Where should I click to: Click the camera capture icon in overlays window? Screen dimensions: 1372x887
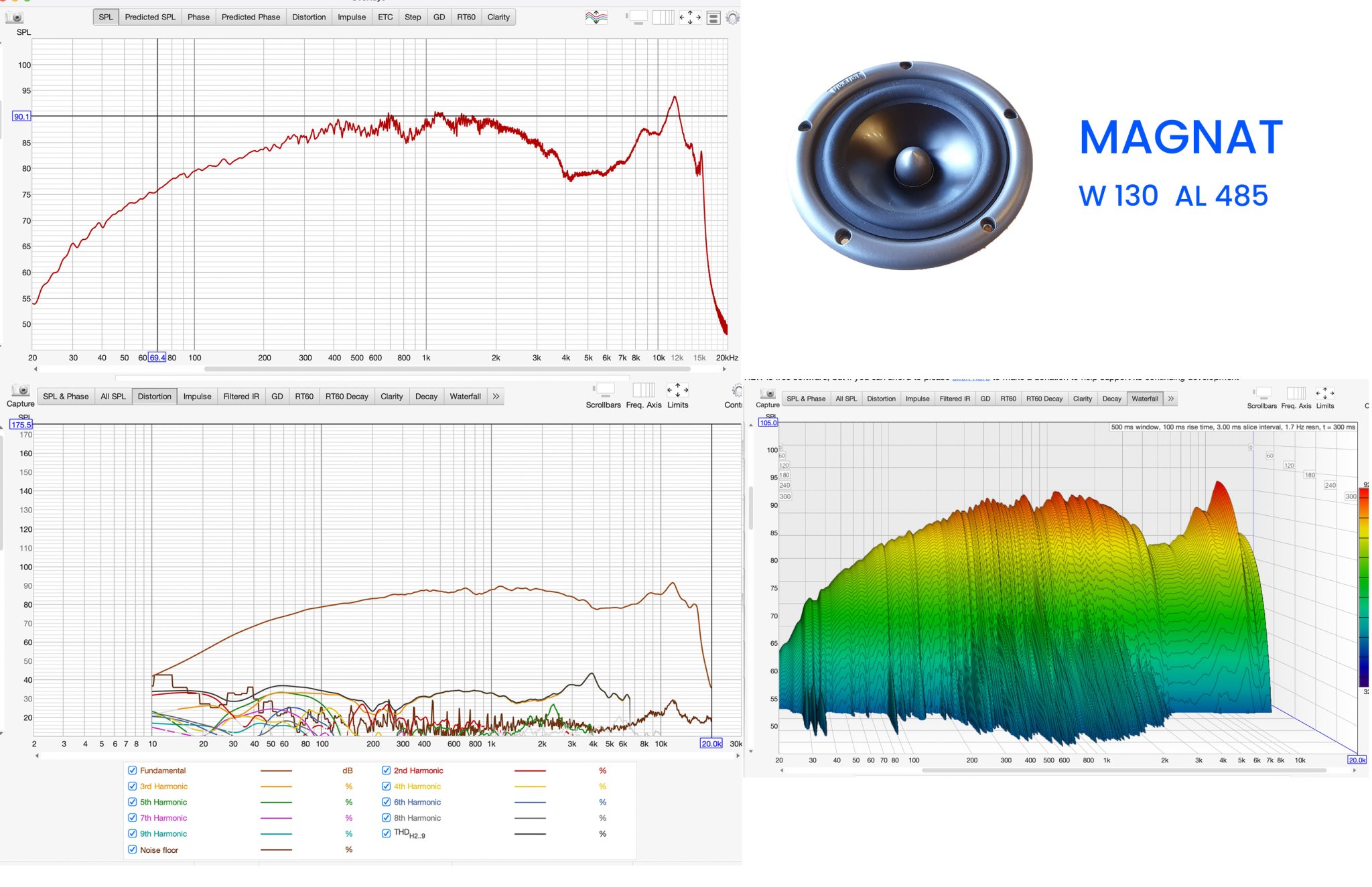pyautogui.click(x=16, y=17)
